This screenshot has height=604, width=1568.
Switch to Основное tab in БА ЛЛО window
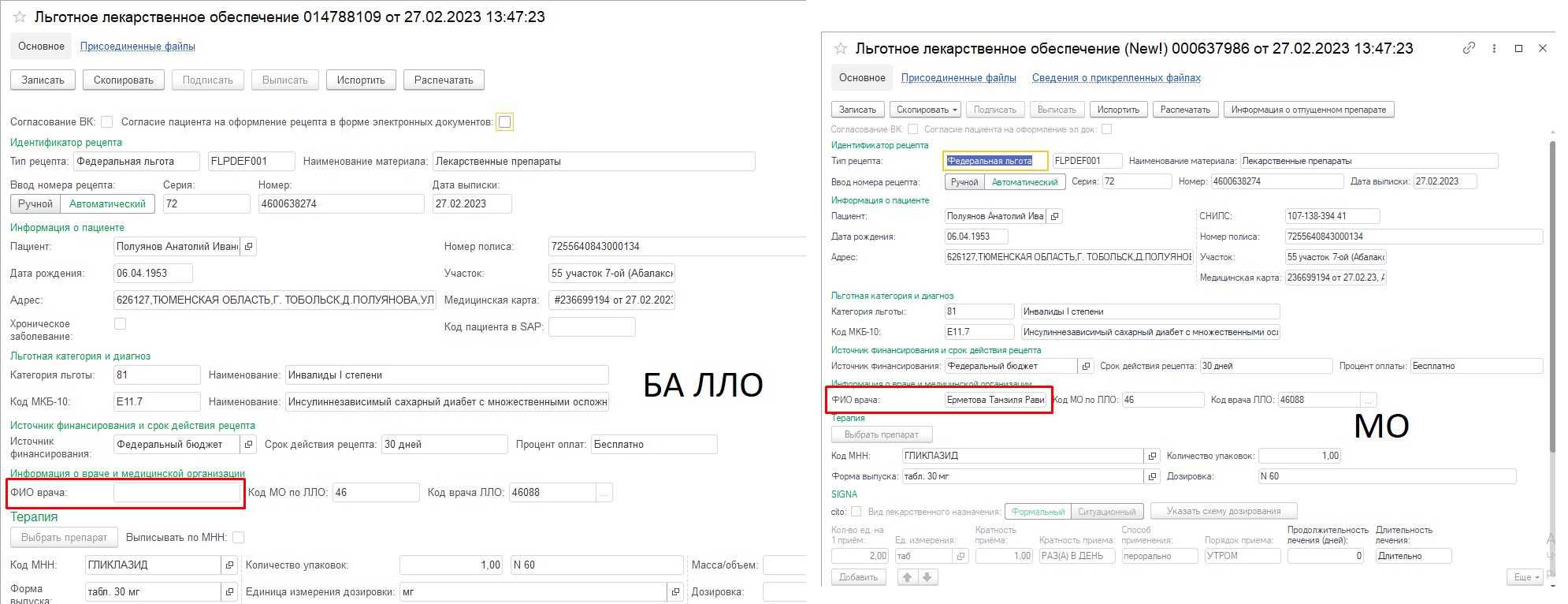point(41,47)
